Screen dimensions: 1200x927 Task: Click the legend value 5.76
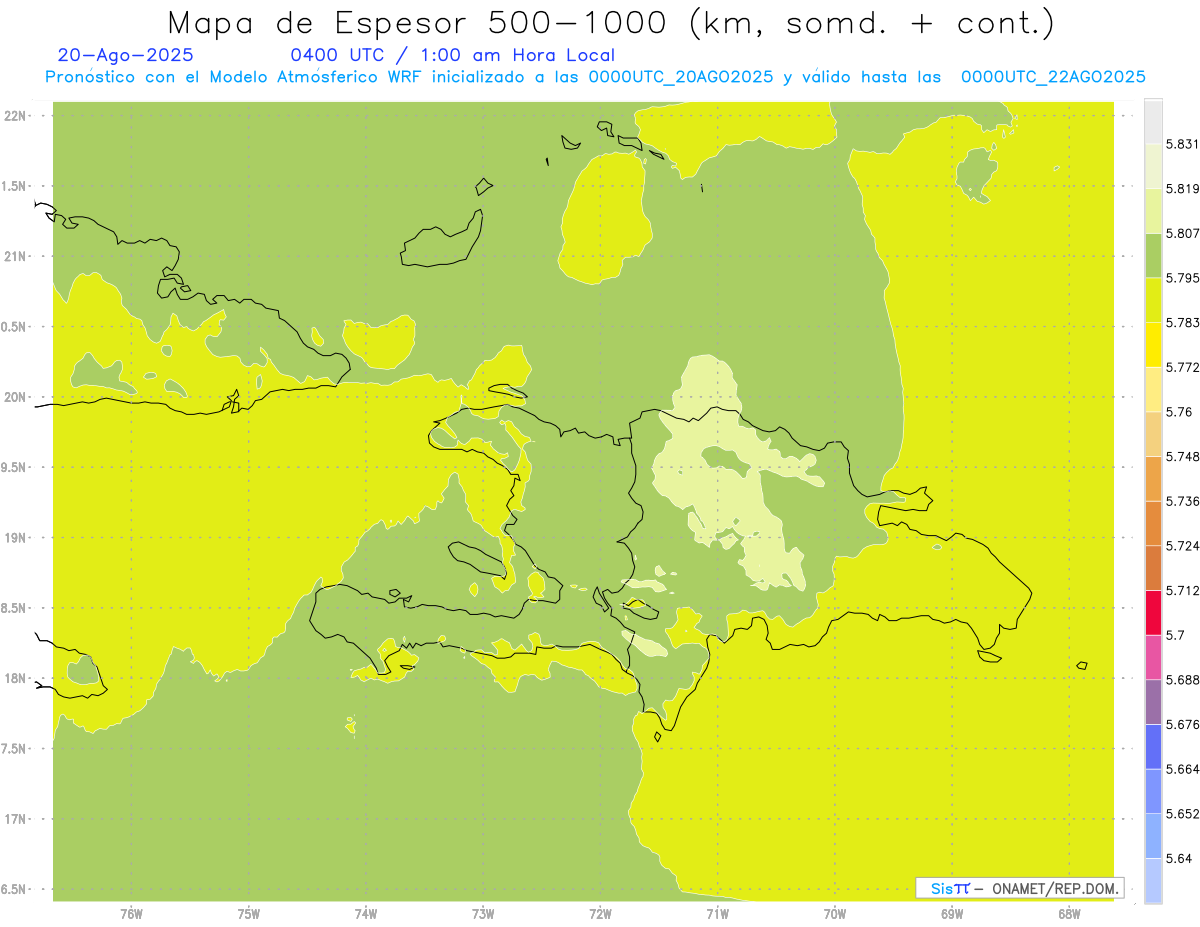1178,412
